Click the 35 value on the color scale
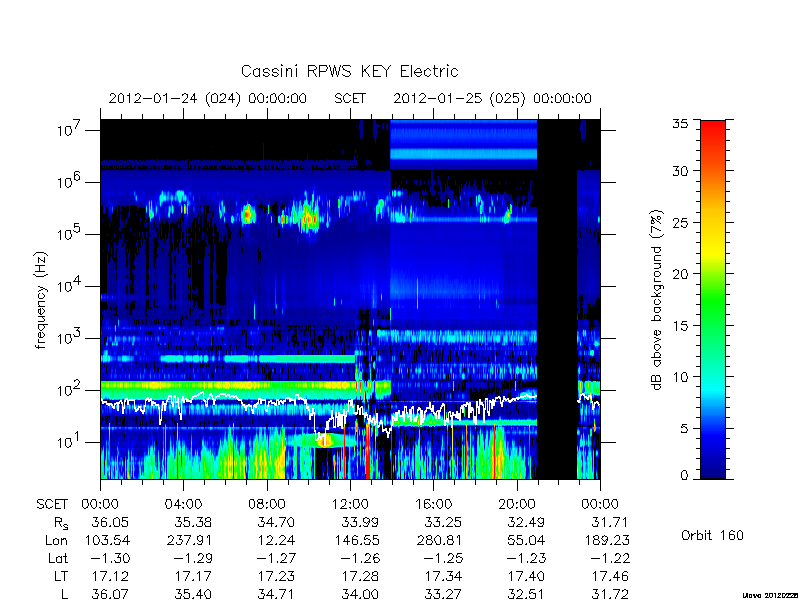Viewport: 800px width, 600px height. point(679,124)
